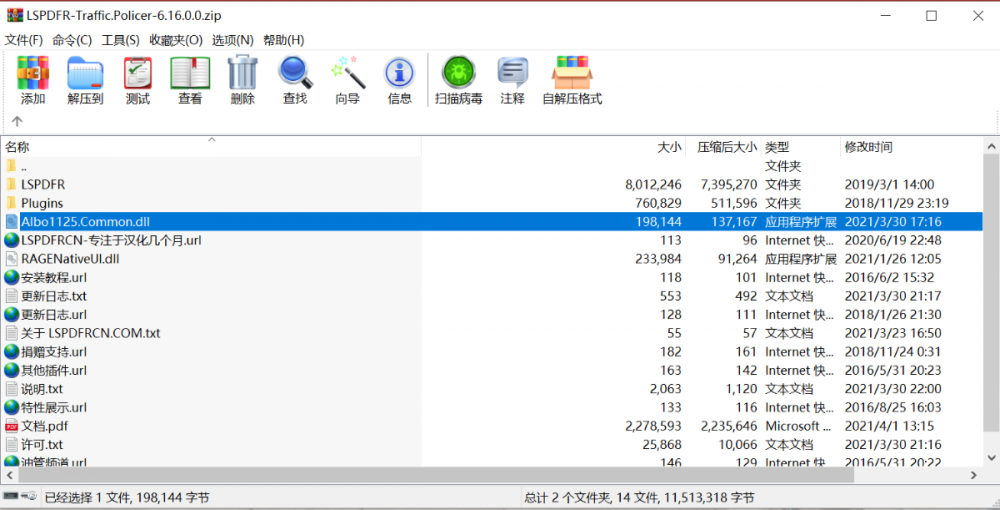The image size is (1000, 510).
Task: Open the 帮助(H) menu
Action: point(284,40)
